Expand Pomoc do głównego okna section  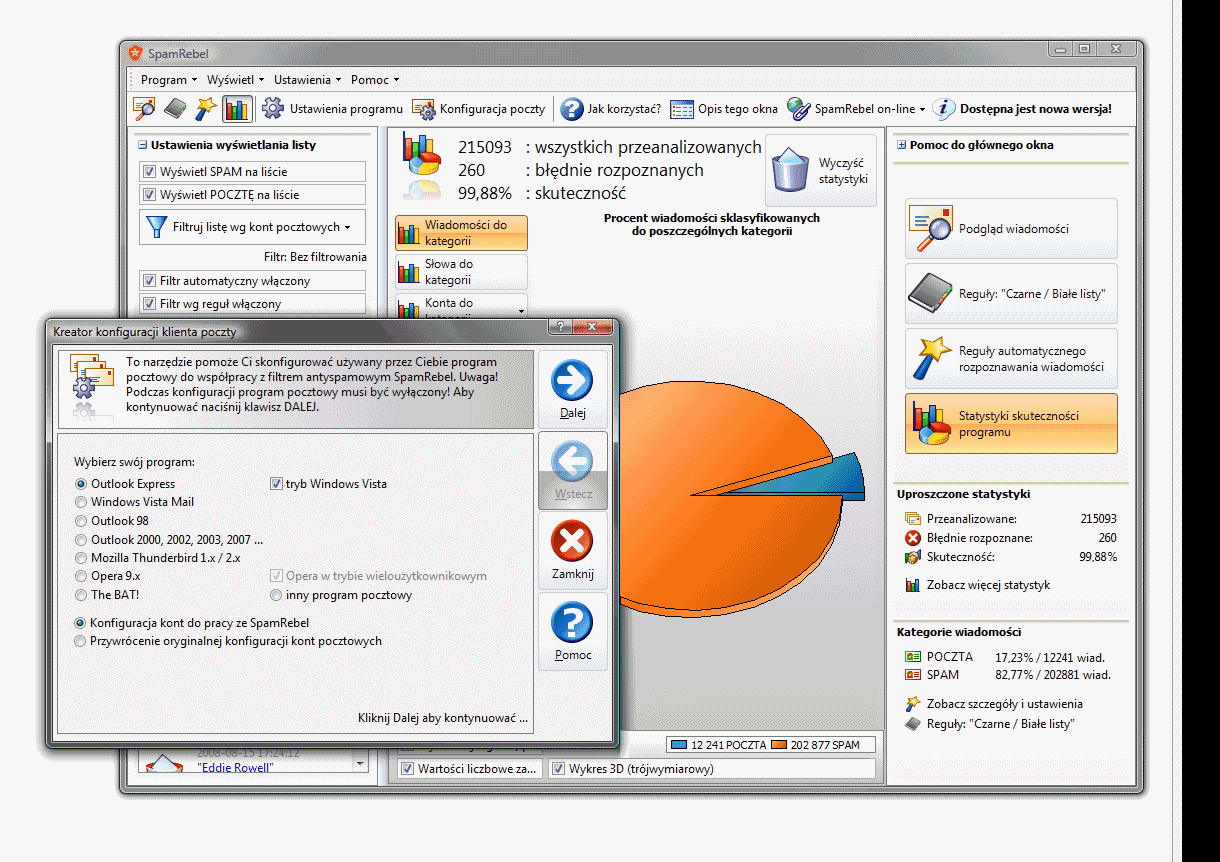(x=901, y=145)
